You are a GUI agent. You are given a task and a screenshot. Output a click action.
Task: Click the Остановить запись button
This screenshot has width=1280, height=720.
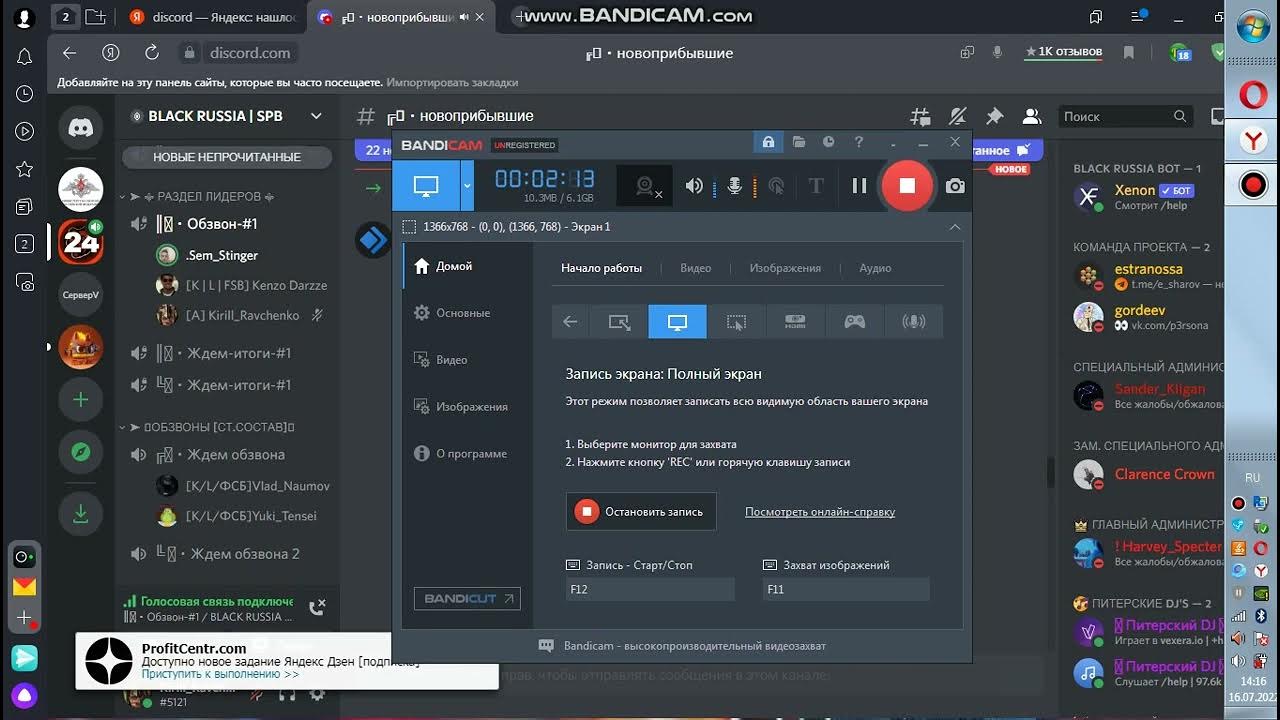[641, 511]
